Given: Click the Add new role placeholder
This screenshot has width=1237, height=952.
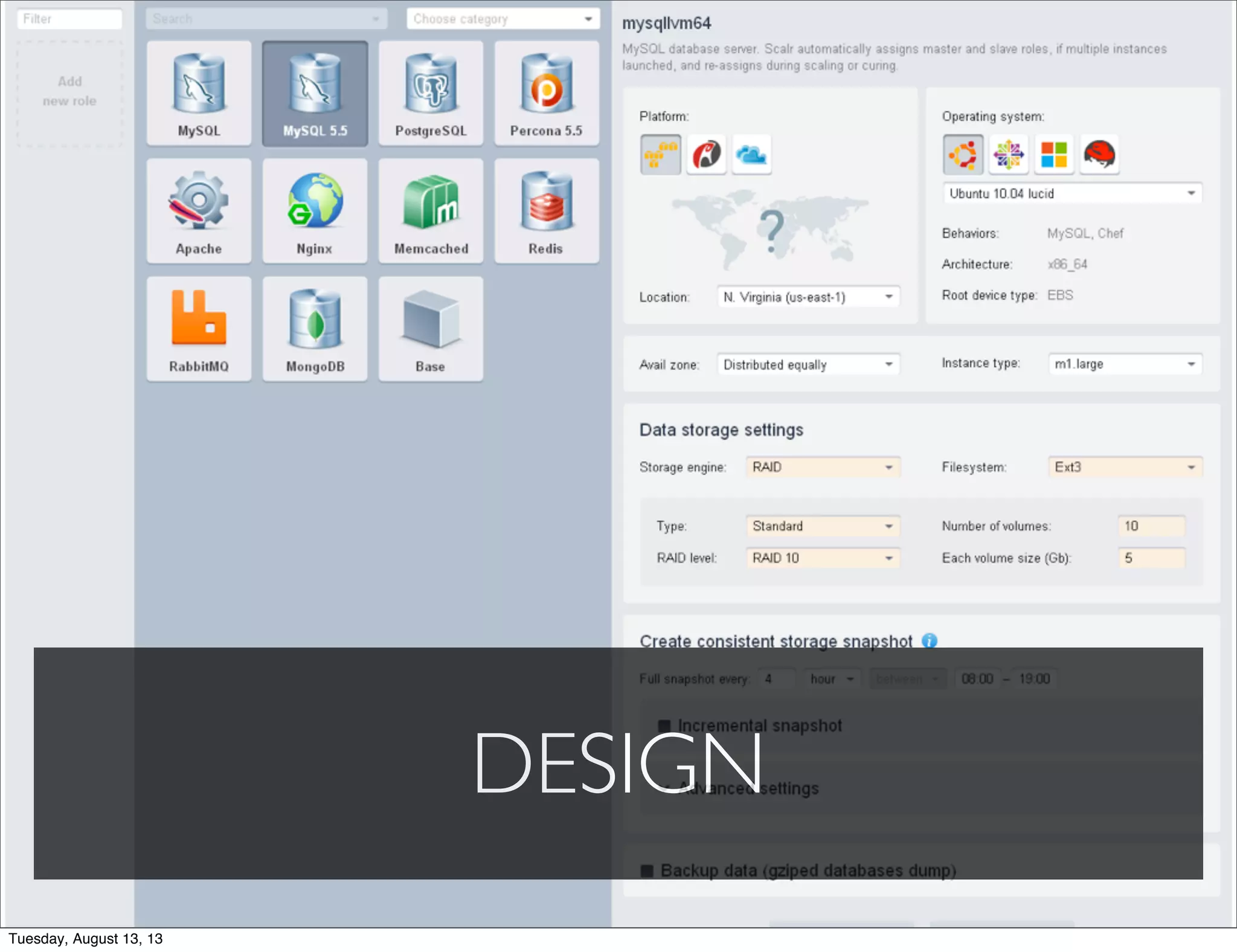Looking at the screenshot, I should pyautogui.click(x=69, y=93).
